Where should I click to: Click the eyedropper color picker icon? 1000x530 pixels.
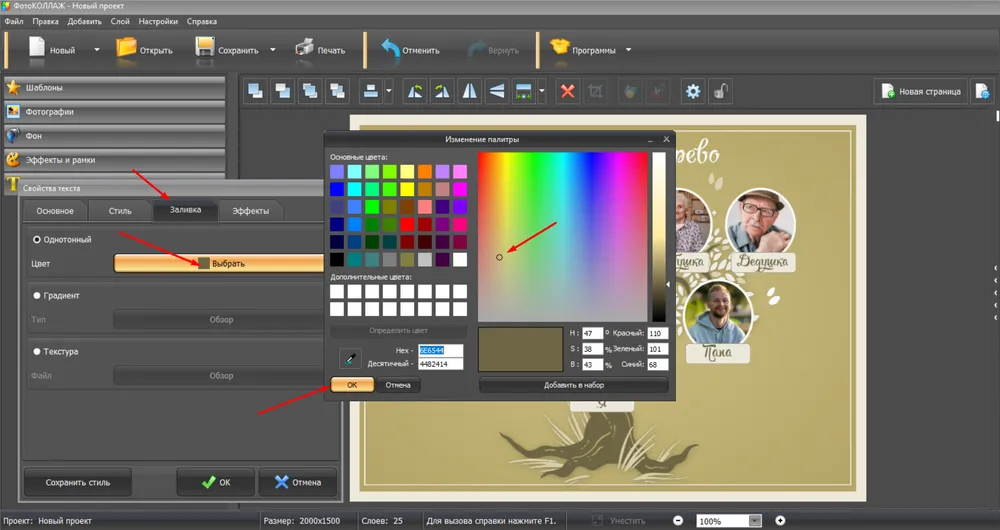pyautogui.click(x=349, y=357)
